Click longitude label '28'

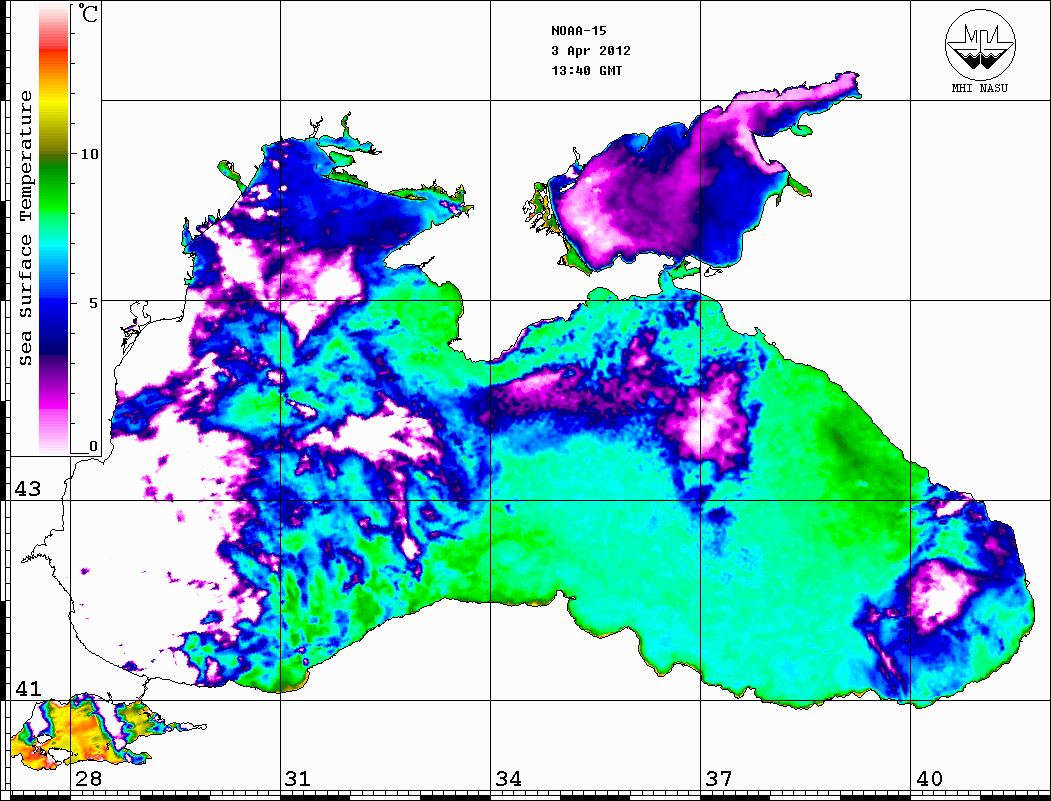click(88, 778)
